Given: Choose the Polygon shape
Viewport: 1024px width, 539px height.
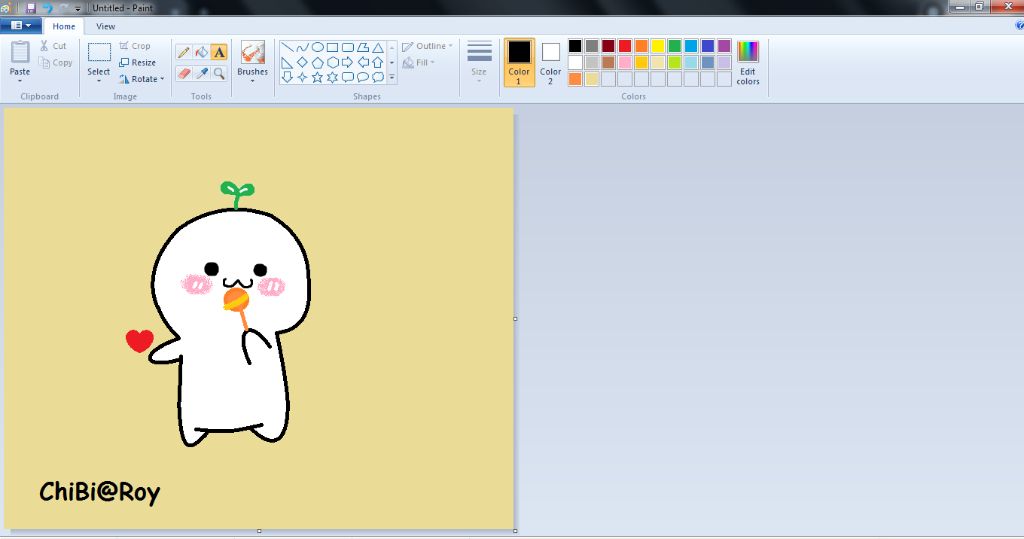Looking at the screenshot, I should pyautogui.click(x=363, y=47).
